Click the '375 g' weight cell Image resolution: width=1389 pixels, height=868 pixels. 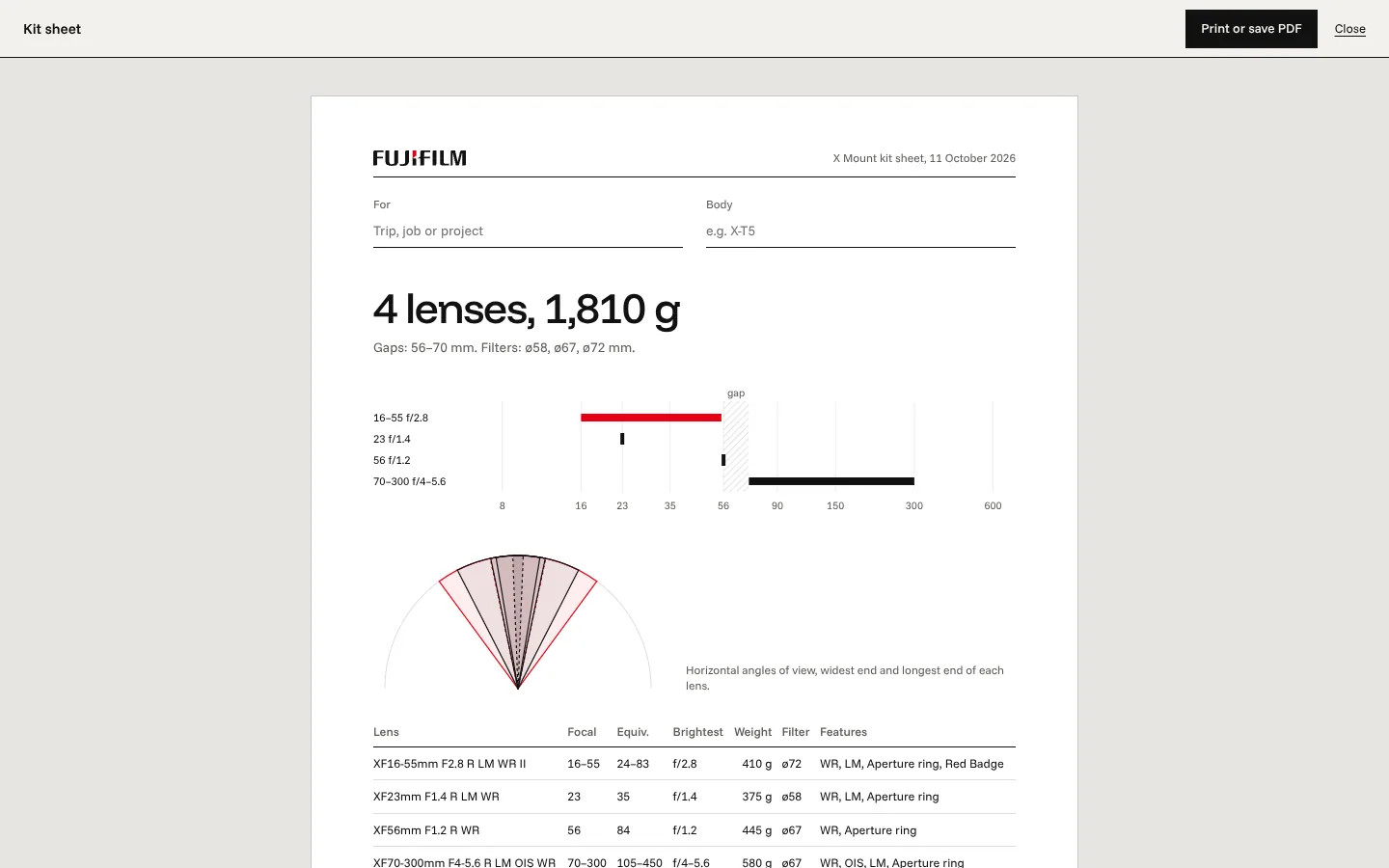[756, 797]
